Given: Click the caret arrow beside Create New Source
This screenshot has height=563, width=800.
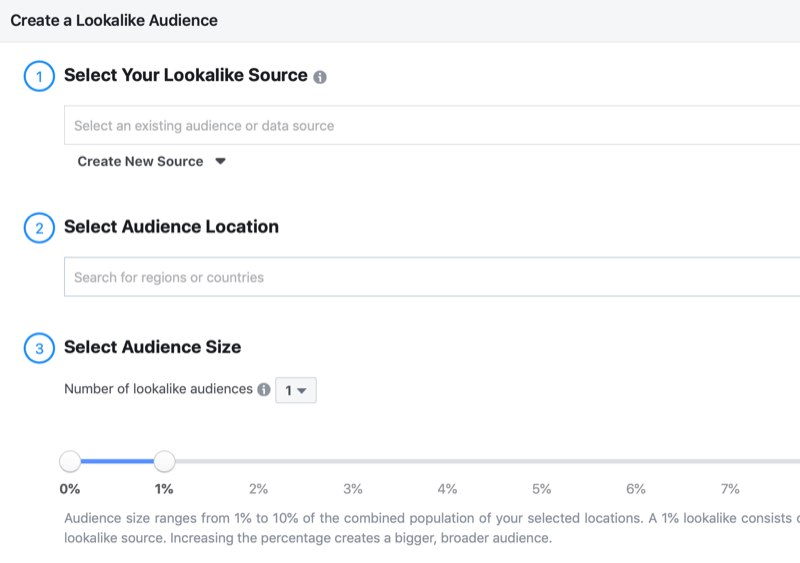Looking at the screenshot, I should coord(220,161).
